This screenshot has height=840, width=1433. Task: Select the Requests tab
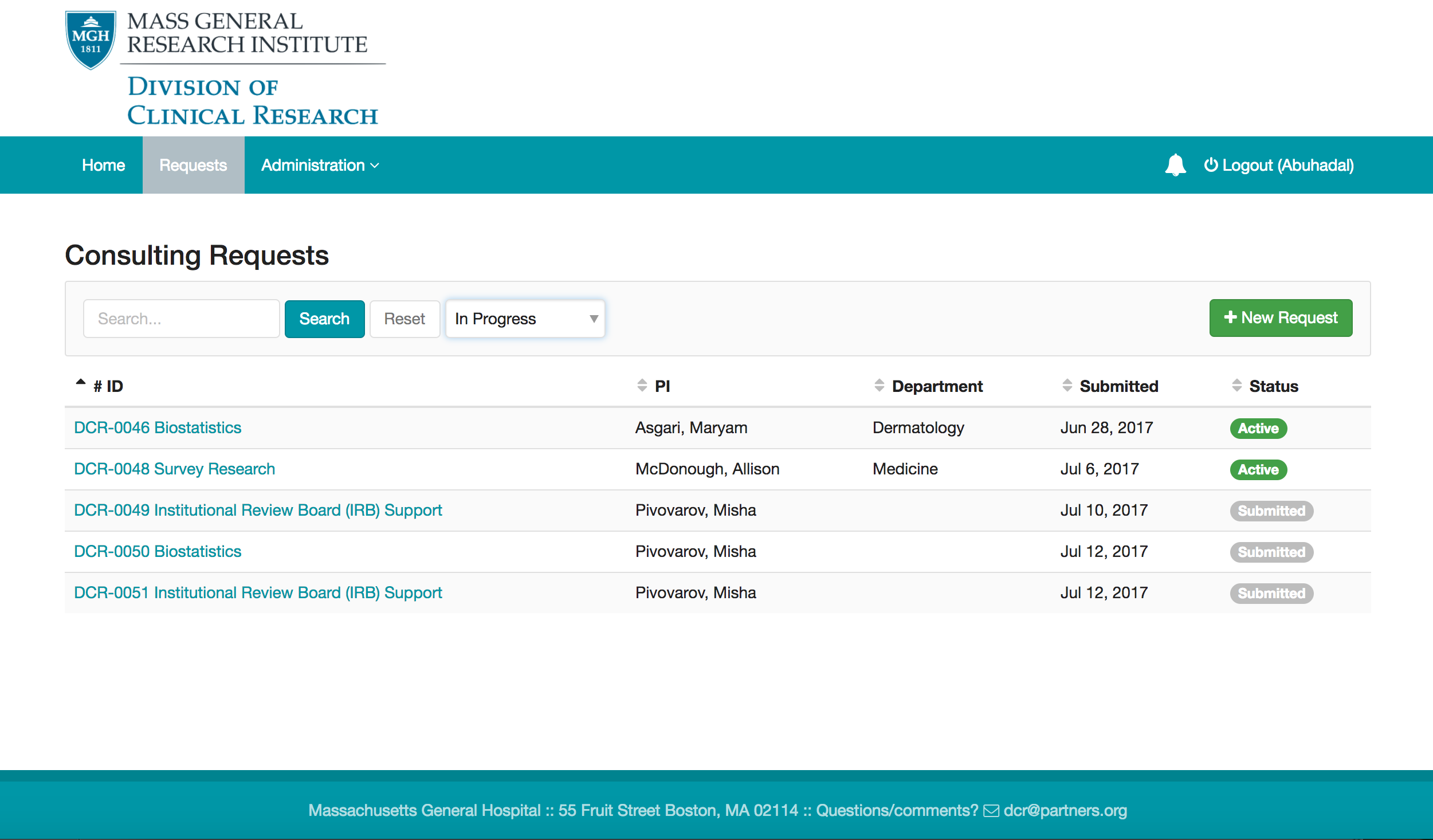(193, 165)
